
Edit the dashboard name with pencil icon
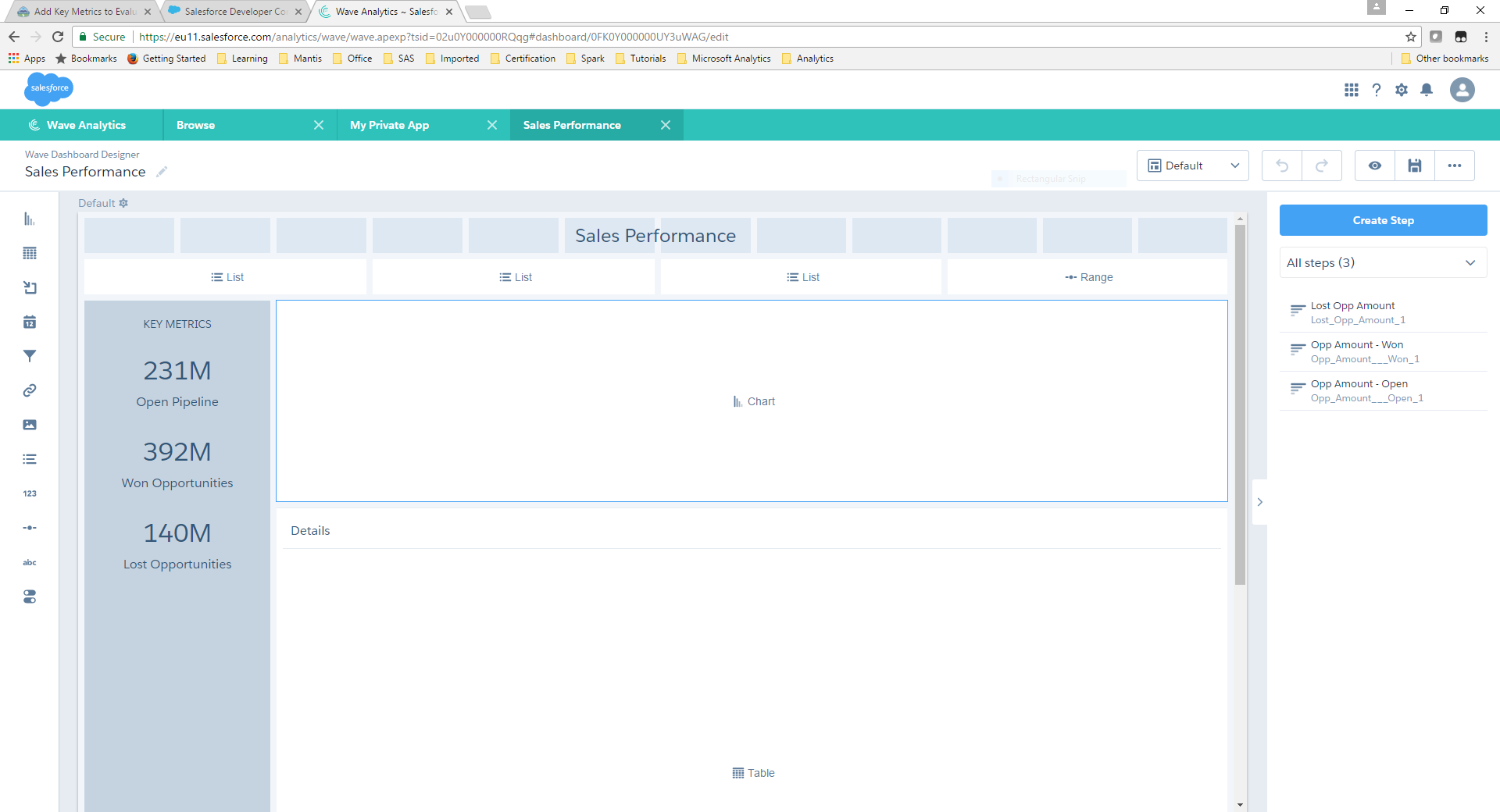tap(162, 172)
